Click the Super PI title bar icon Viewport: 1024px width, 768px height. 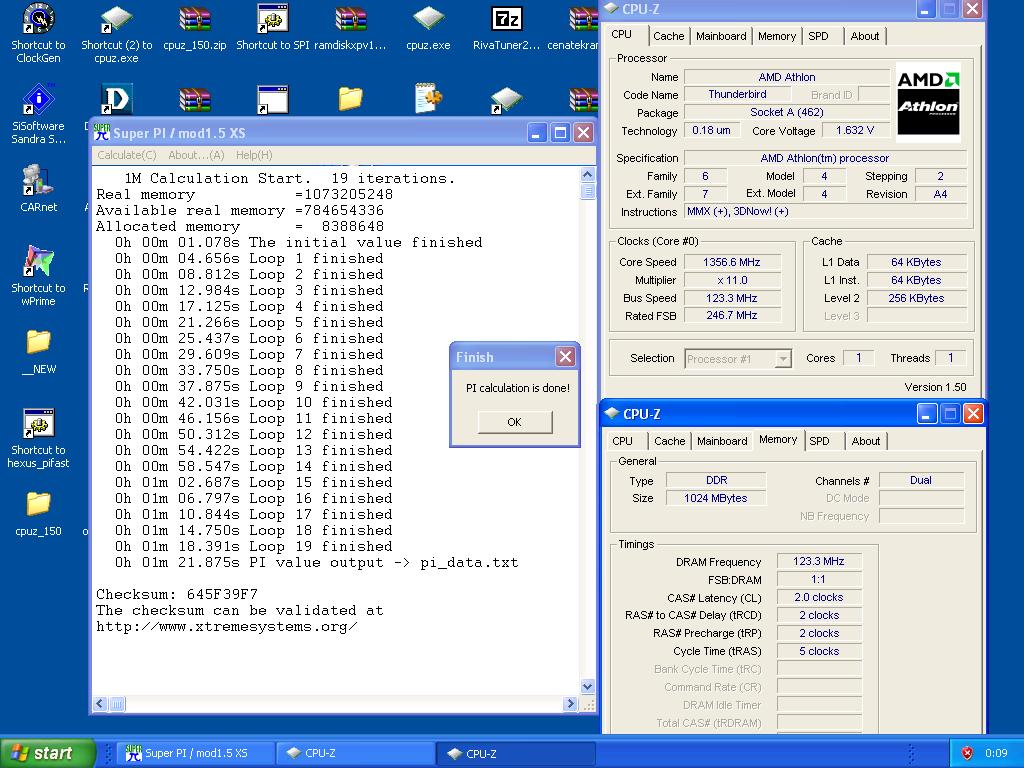(101, 133)
